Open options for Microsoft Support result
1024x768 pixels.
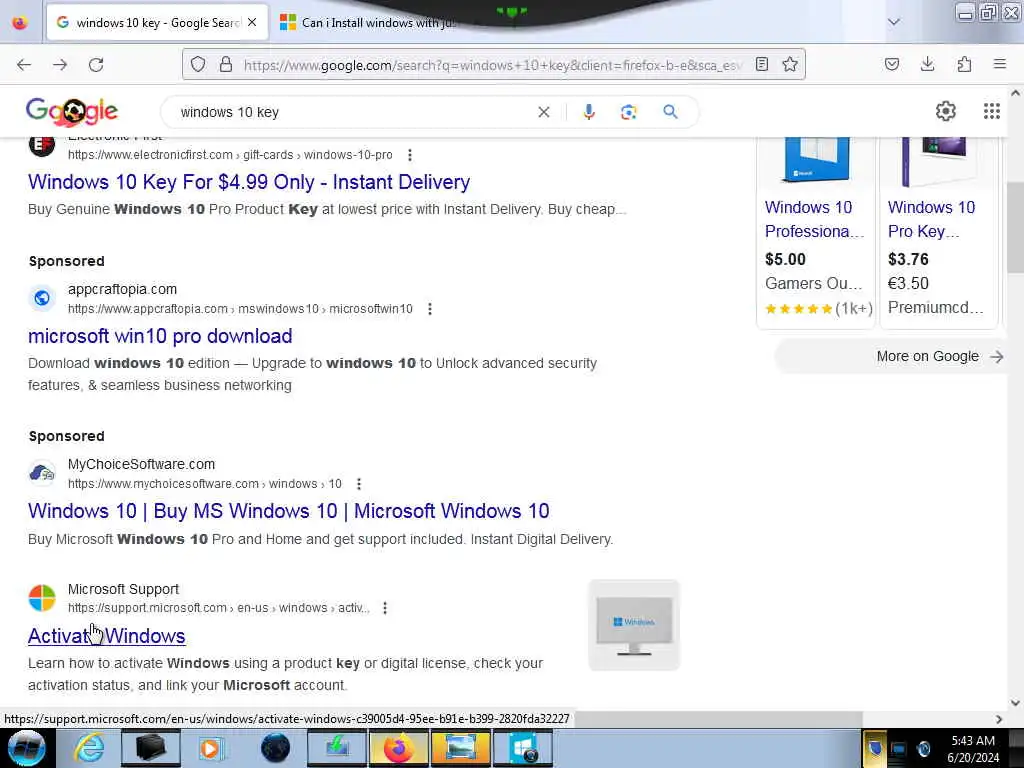click(385, 608)
